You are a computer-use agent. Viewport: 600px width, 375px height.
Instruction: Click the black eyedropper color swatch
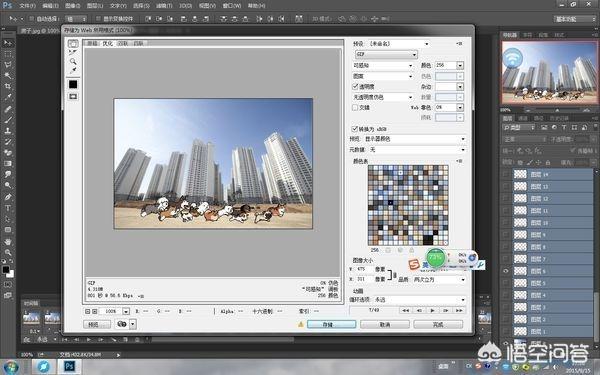point(73,84)
